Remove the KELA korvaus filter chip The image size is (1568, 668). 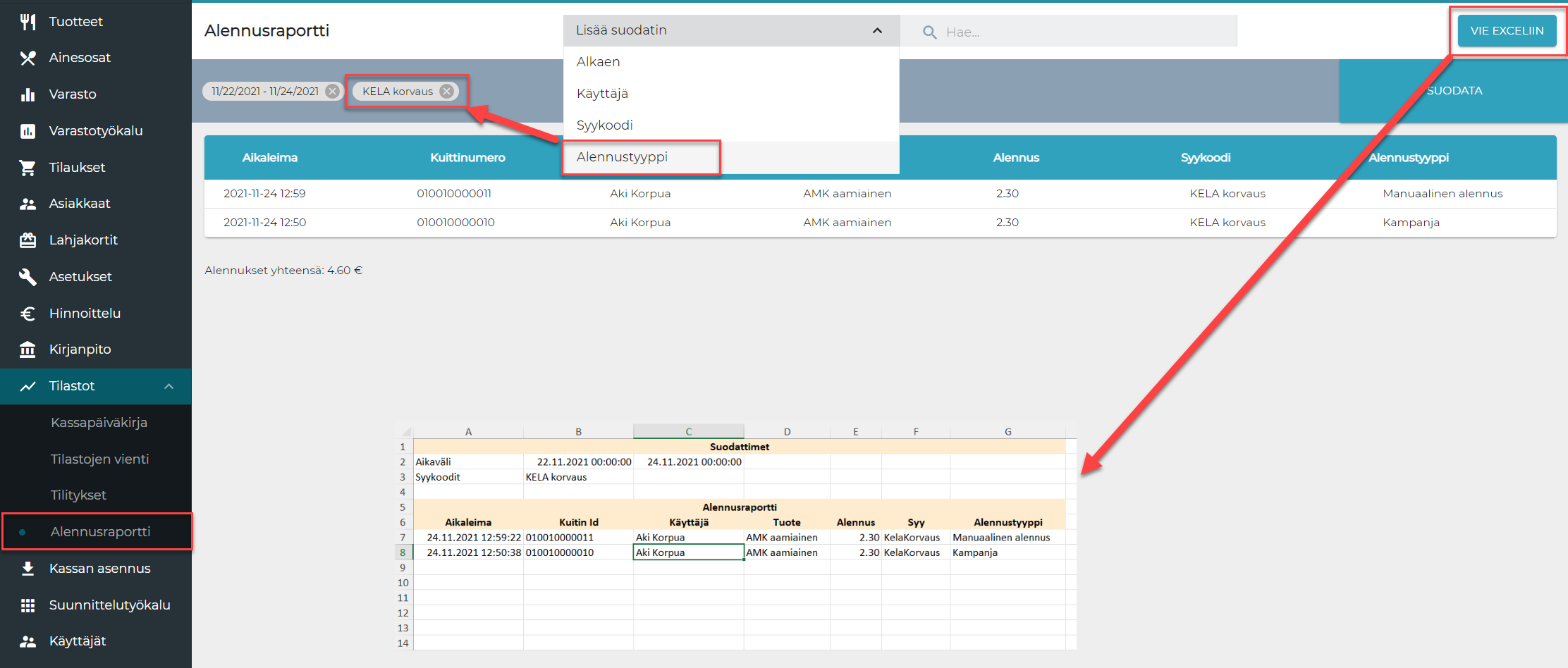(x=446, y=91)
